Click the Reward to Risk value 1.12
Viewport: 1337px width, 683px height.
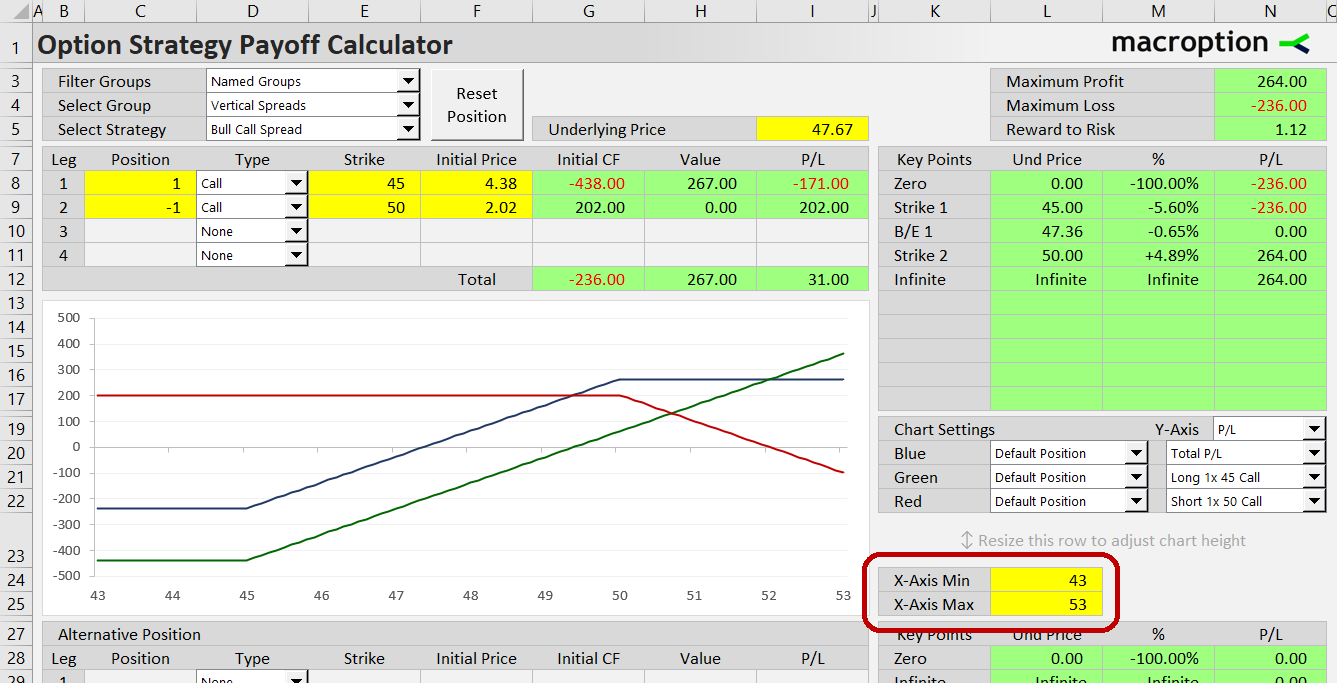1270,129
